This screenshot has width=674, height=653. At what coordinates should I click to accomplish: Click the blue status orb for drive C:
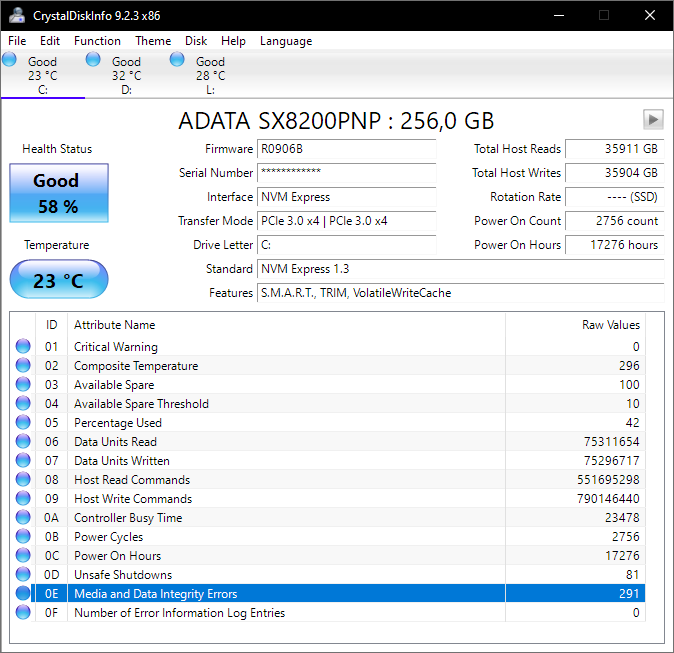pyautogui.click(x=9, y=59)
